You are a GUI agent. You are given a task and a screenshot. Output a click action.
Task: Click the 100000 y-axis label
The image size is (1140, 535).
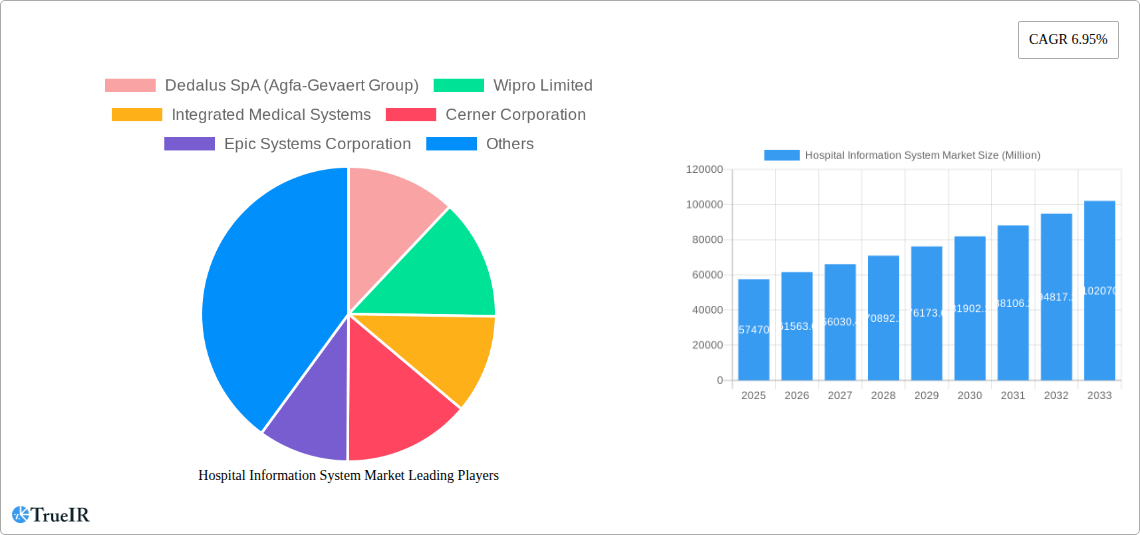tap(705, 204)
